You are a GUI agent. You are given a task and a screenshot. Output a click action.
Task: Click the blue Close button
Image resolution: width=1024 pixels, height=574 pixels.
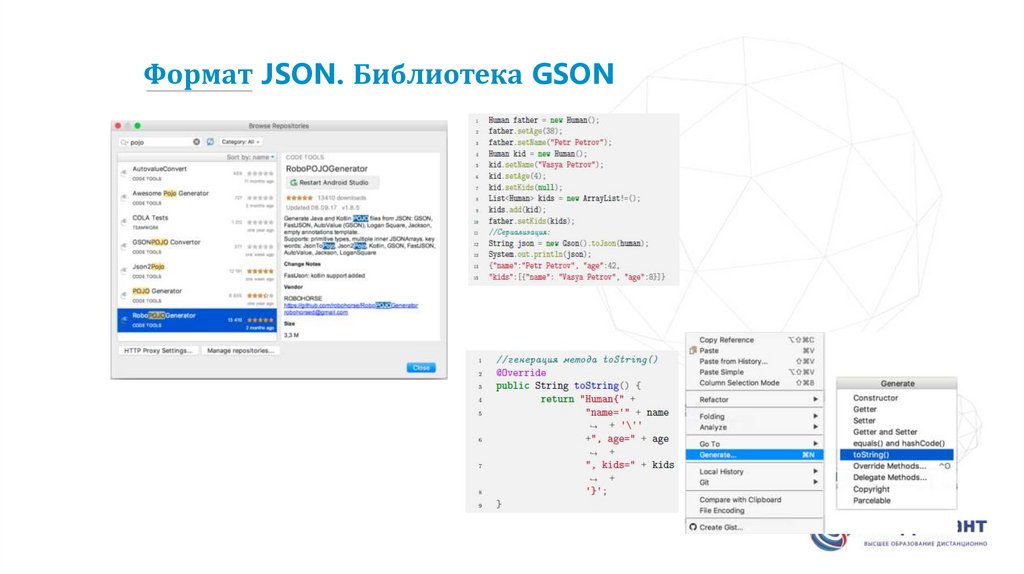(421, 368)
